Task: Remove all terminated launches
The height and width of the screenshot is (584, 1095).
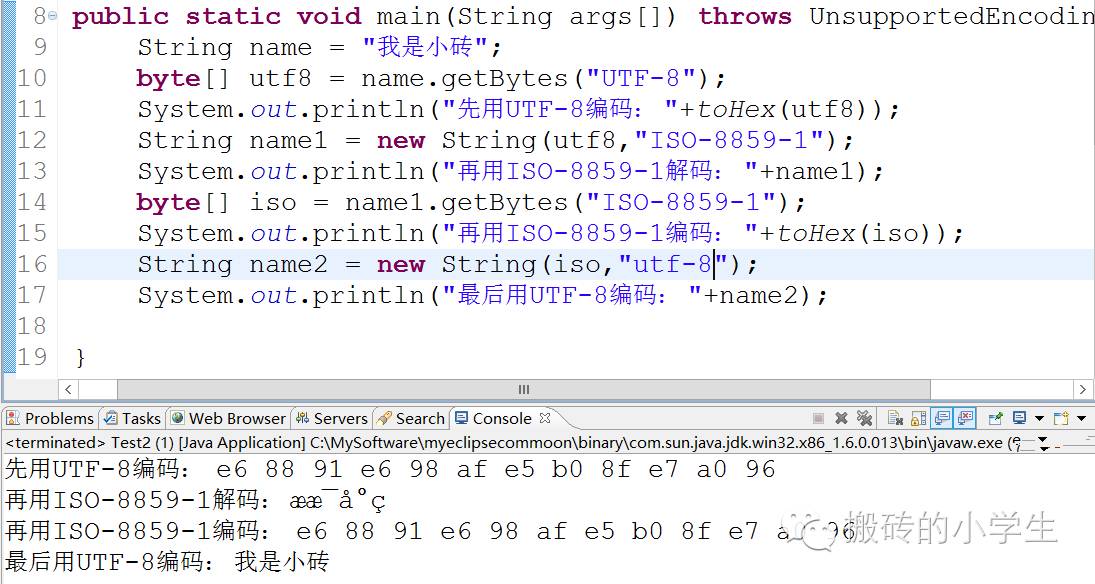Action: pos(865,418)
